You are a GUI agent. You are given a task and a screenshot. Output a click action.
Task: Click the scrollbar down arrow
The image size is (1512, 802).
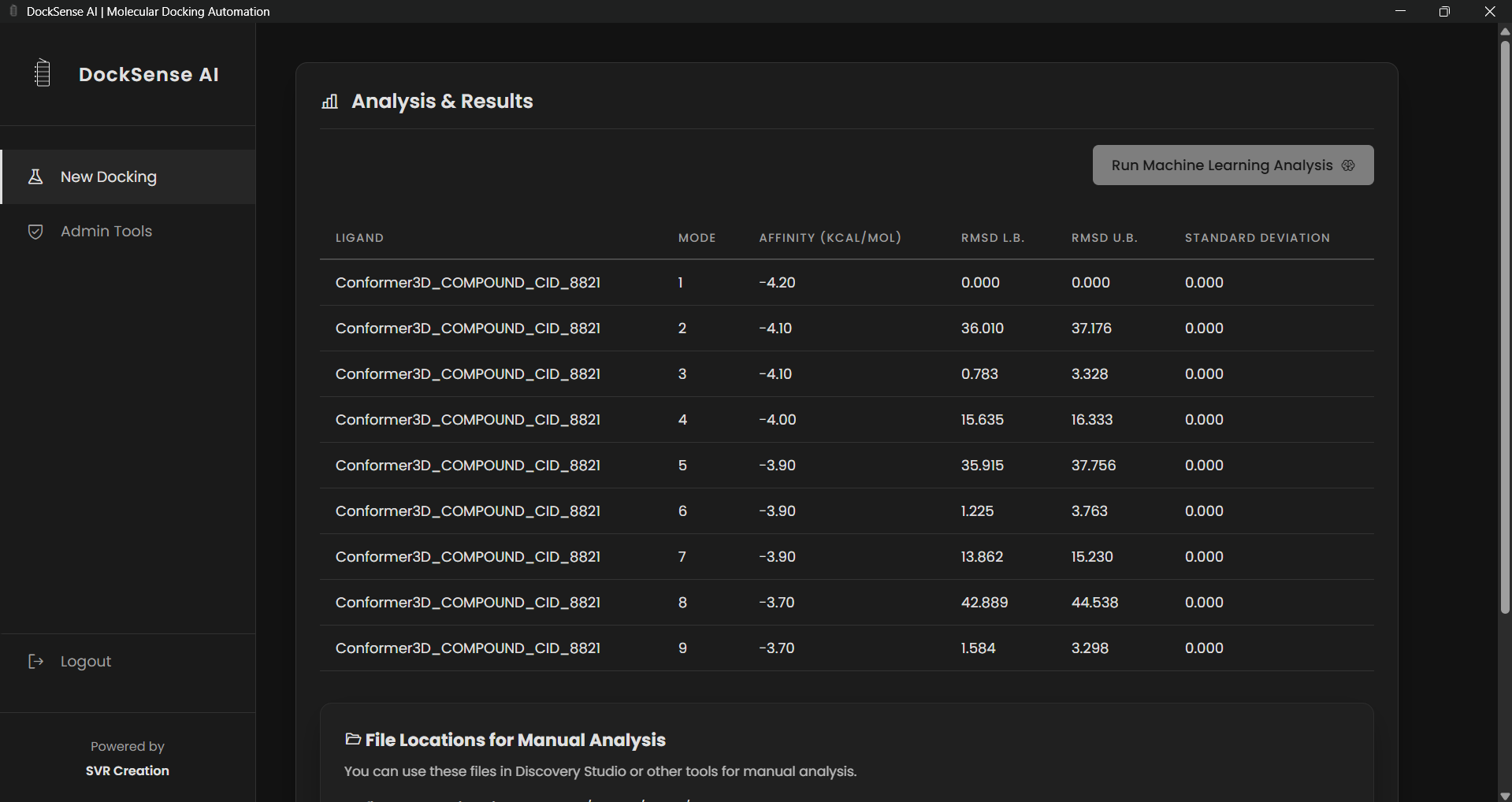[1505, 796]
